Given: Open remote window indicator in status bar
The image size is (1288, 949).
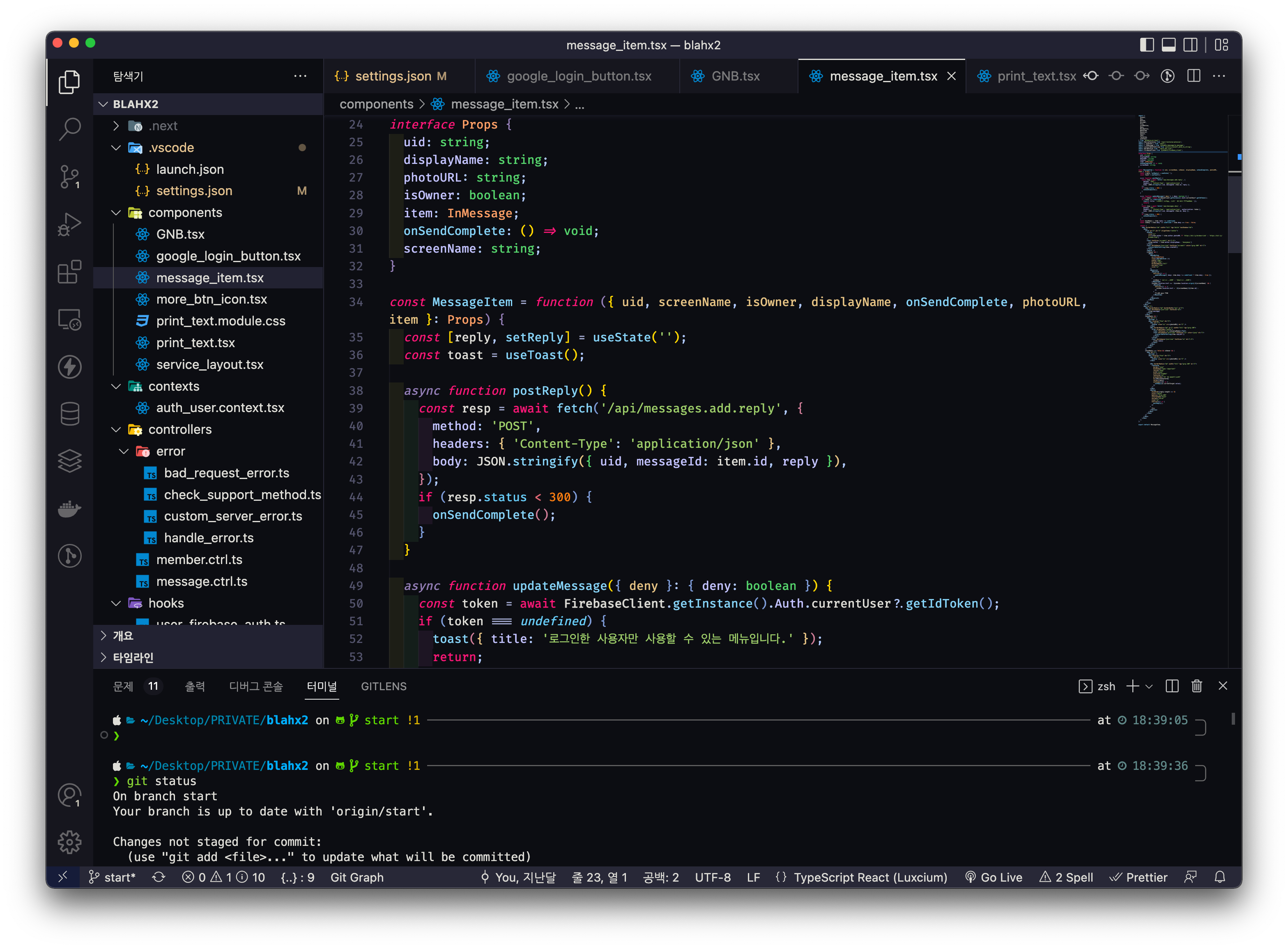Looking at the screenshot, I should (63, 877).
